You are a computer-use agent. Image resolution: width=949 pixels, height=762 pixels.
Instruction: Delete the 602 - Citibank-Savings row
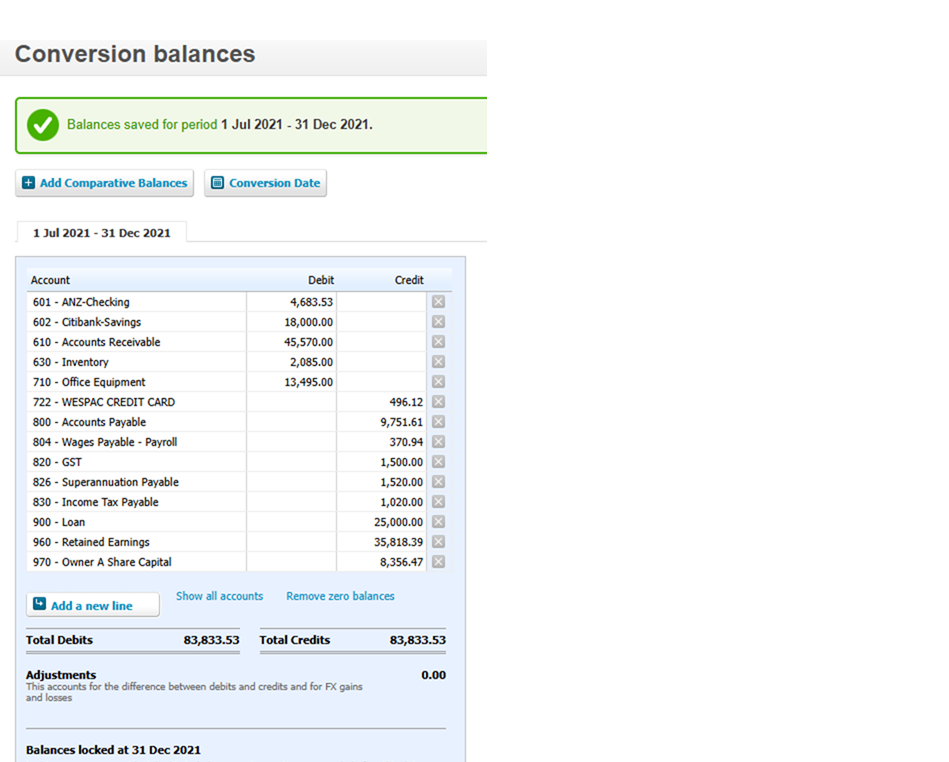pyautogui.click(x=438, y=321)
